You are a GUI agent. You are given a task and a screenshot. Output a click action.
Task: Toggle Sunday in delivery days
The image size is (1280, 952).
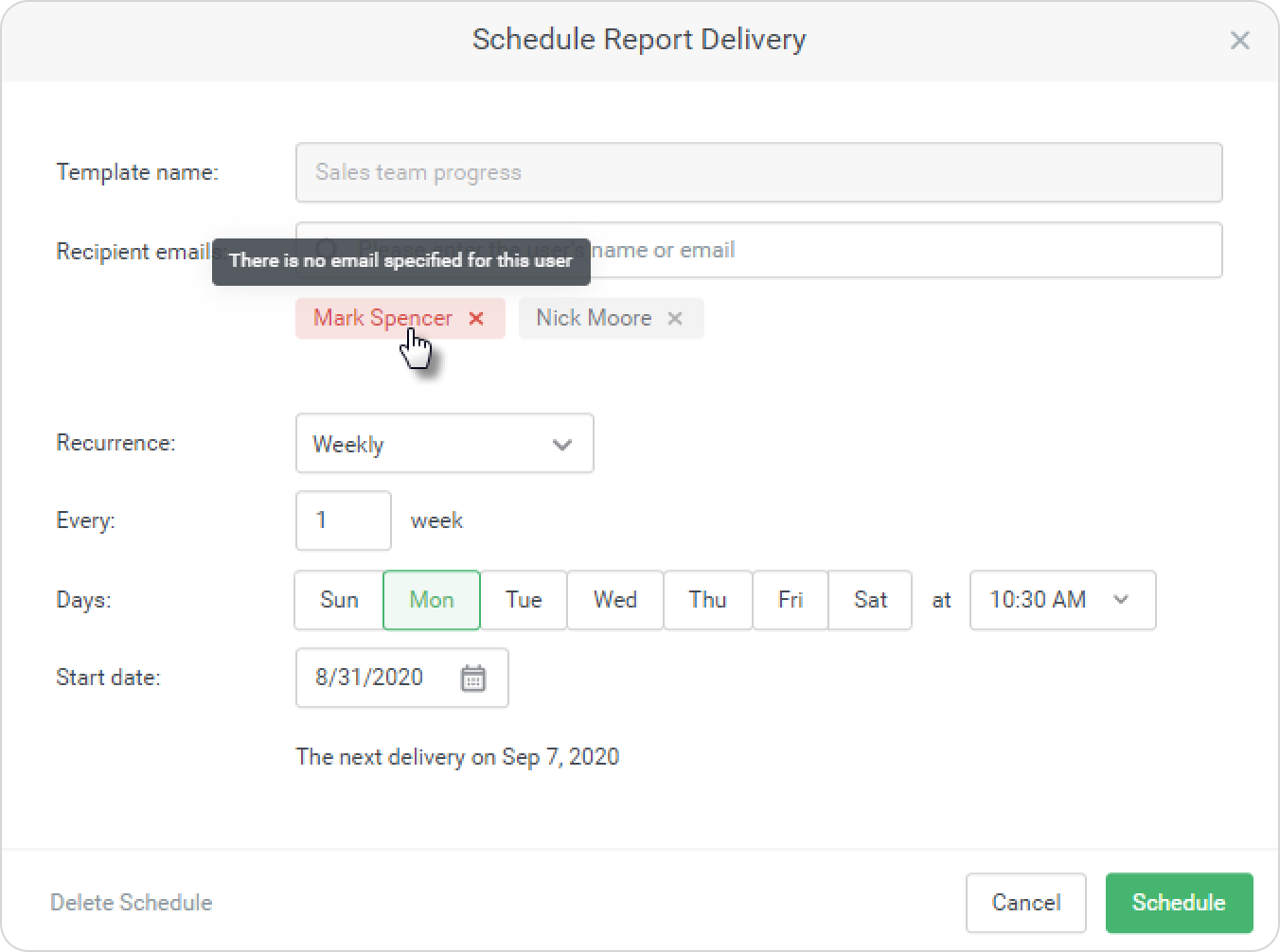tap(339, 600)
